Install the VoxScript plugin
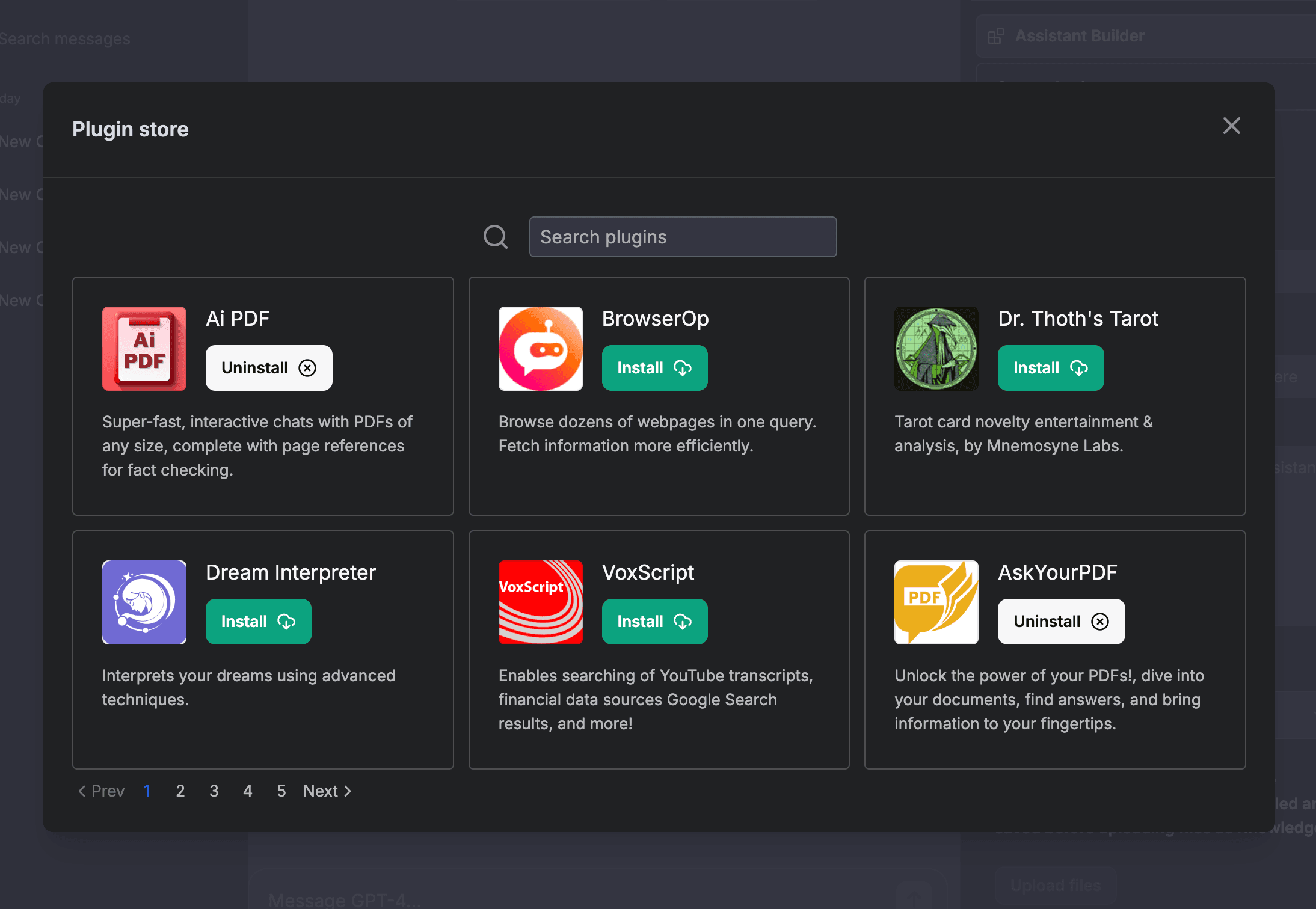The height and width of the screenshot is (909, 1316). point(654,622)
